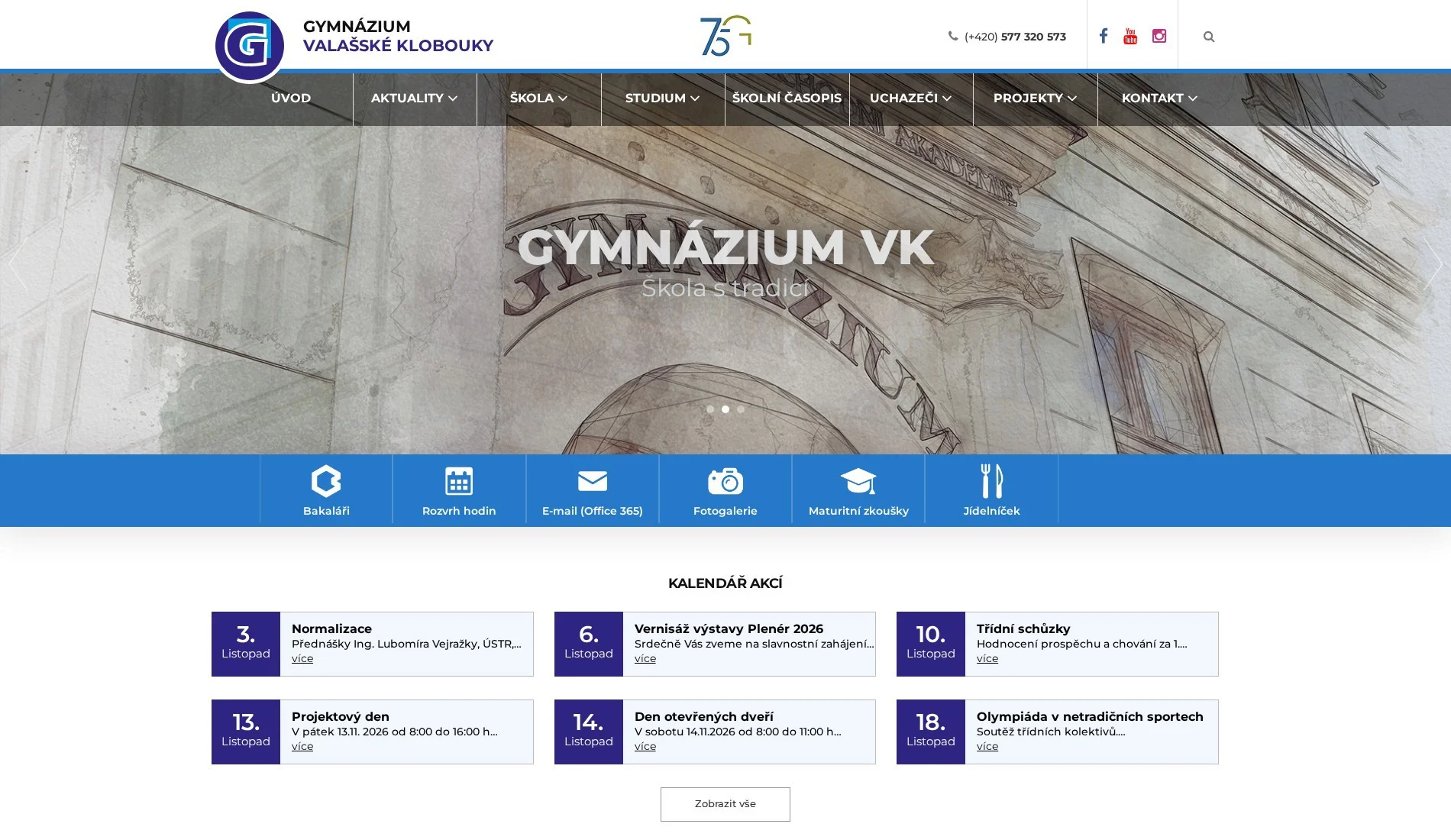Open the YouTube channel icon
Screen dimensions: 1451x840
click(x=1130, y=36)
